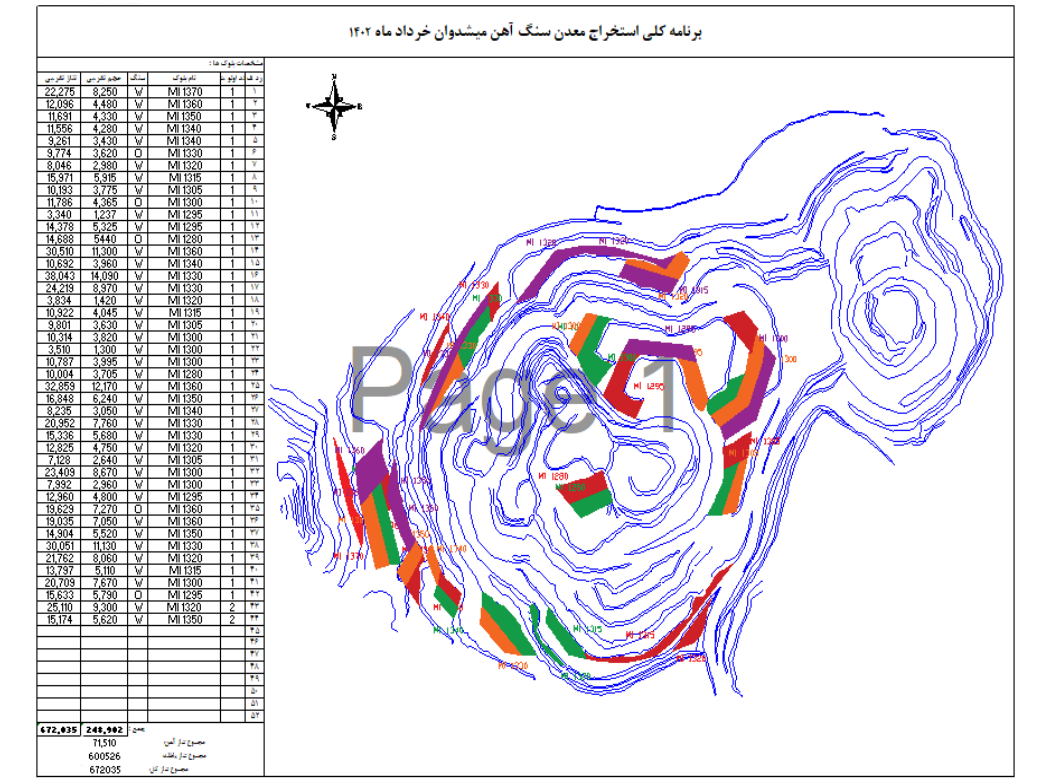Select the 71,510 summary value
This screenshot has height=779, width=1061.
coord(103,744)
